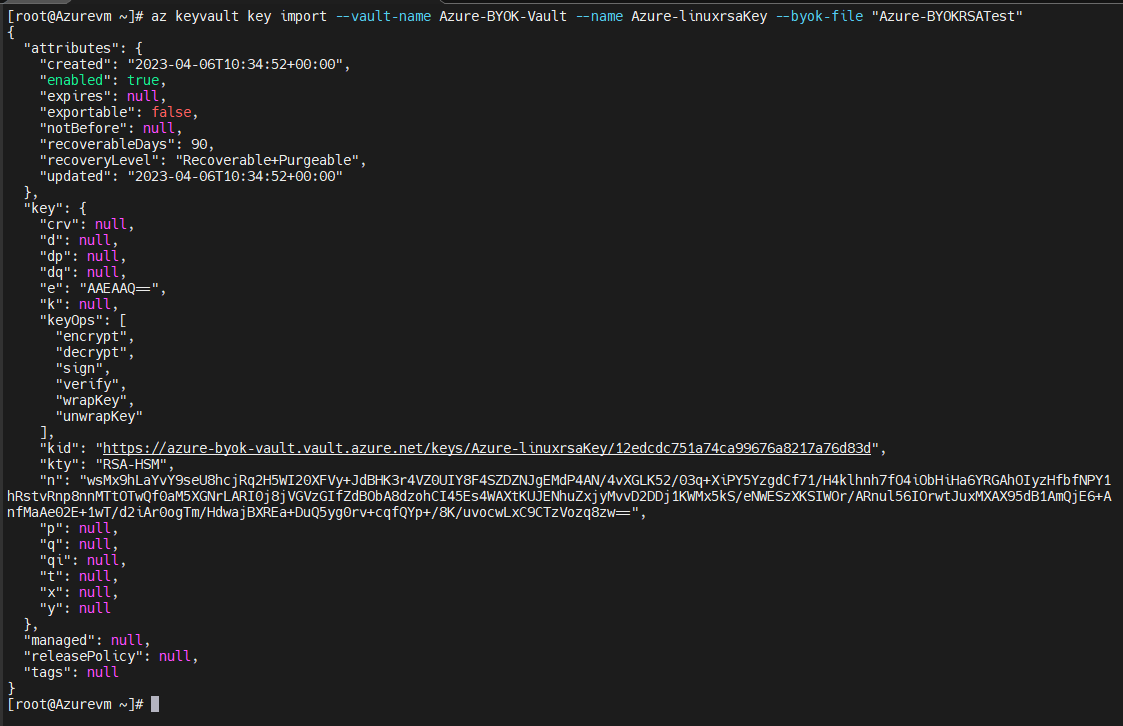Click the "expires" null line
1123x726 pixels.
pyautogui.click(x=102, y=96)
